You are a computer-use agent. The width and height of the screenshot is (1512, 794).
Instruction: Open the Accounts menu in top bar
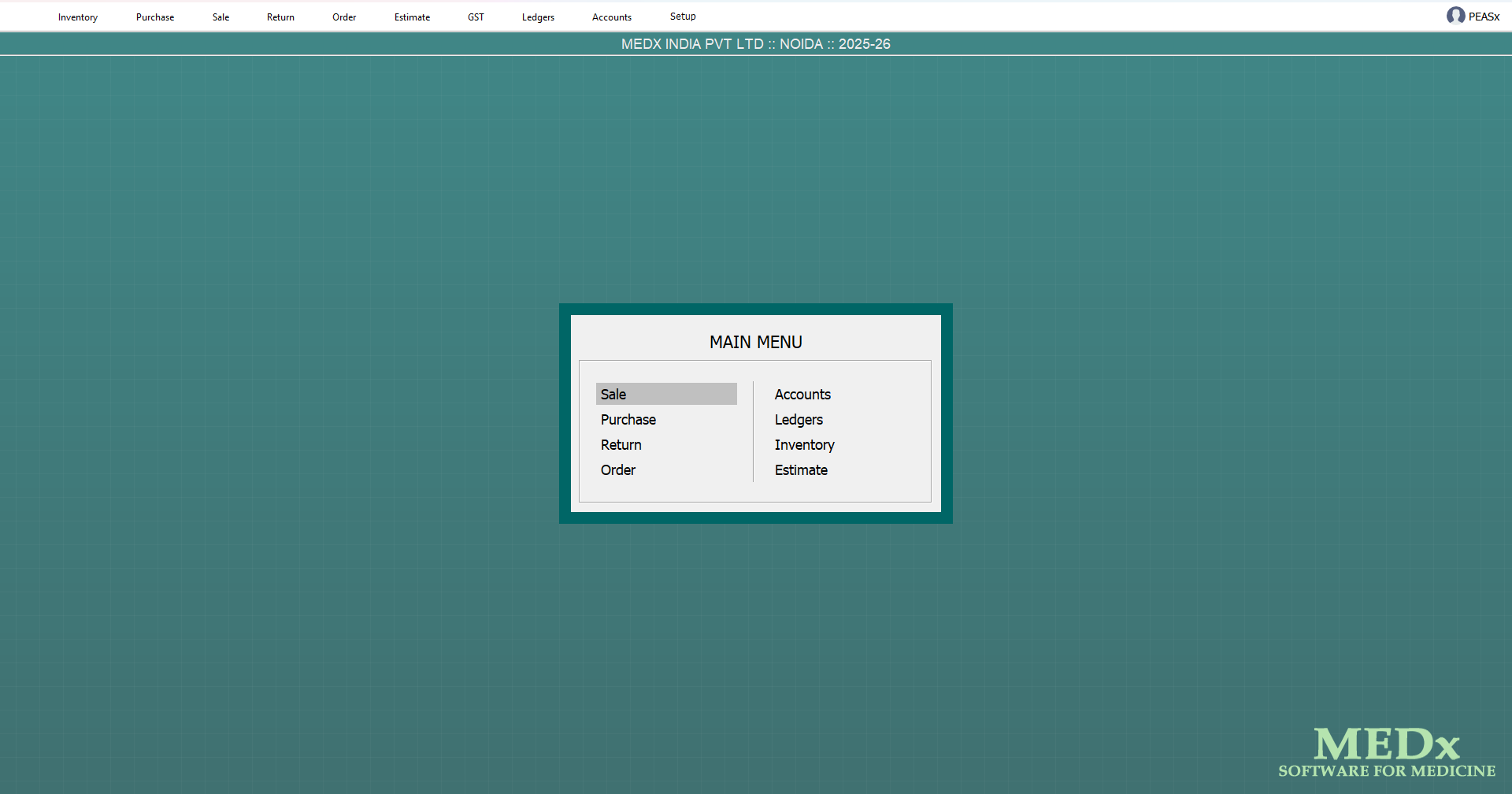[x=612, y=17]
